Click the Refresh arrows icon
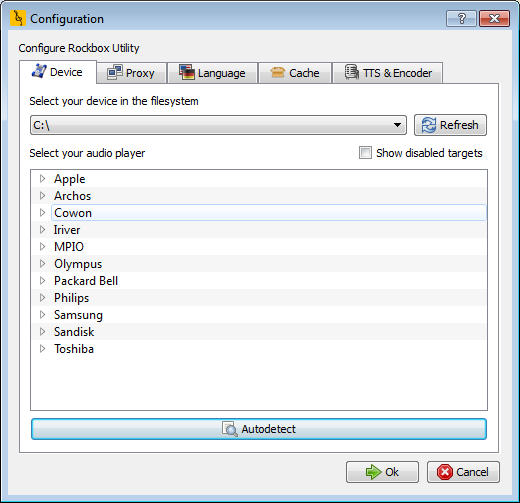520x503 pixels. tap(429, 125)
